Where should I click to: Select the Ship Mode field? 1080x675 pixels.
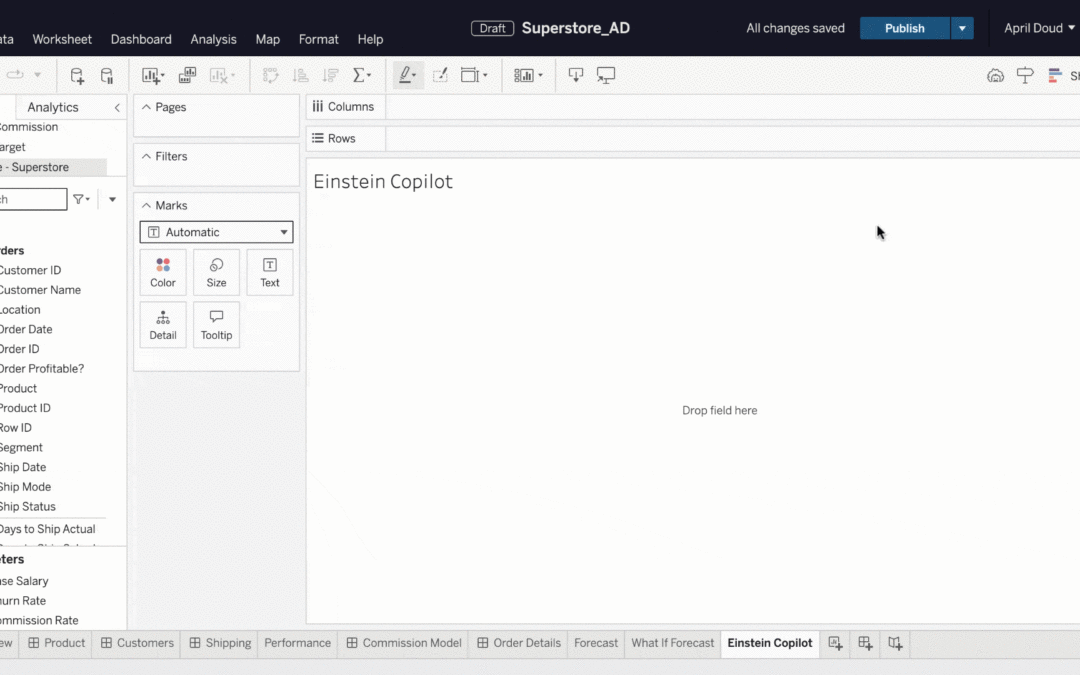point(25,487)
